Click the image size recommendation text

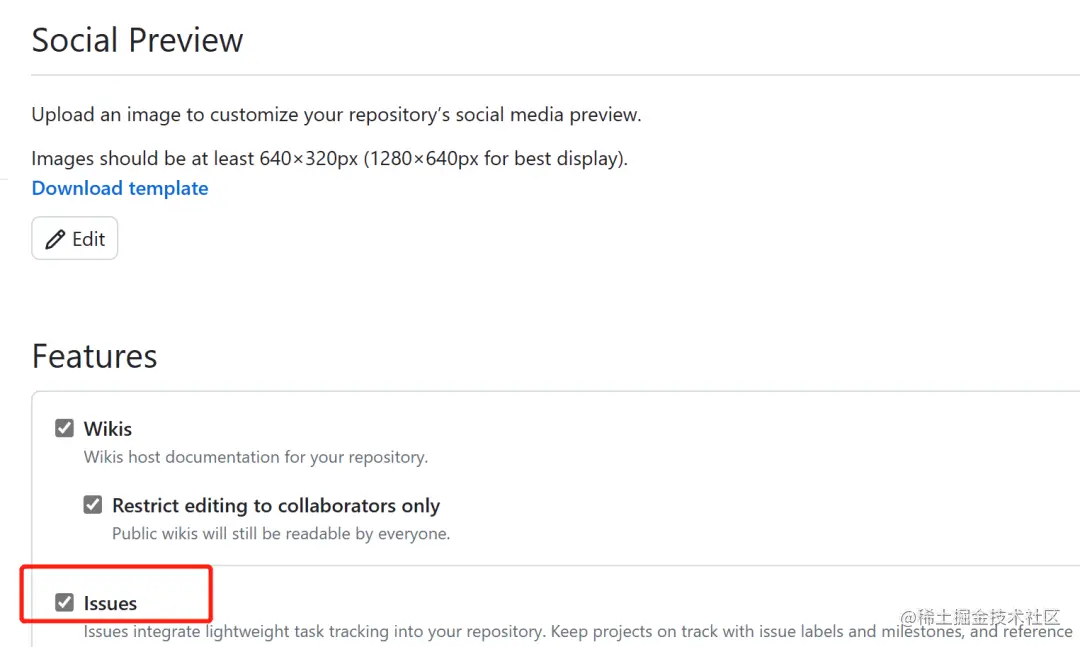(x=329, y=158)
